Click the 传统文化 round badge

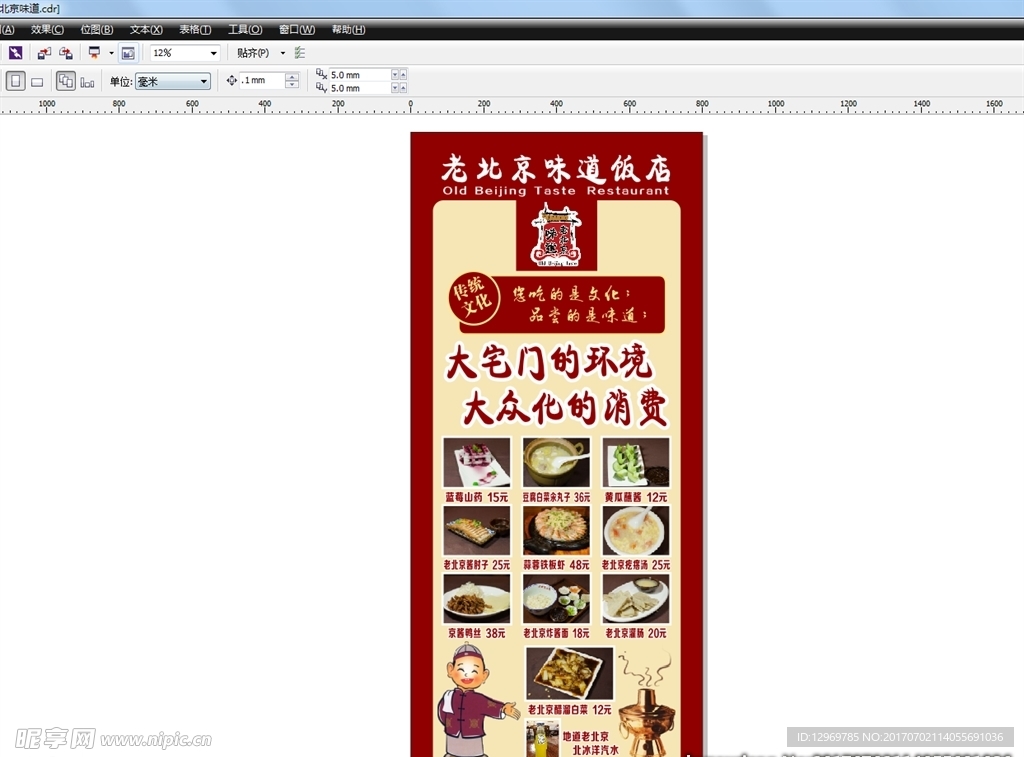tap(474, 298)
